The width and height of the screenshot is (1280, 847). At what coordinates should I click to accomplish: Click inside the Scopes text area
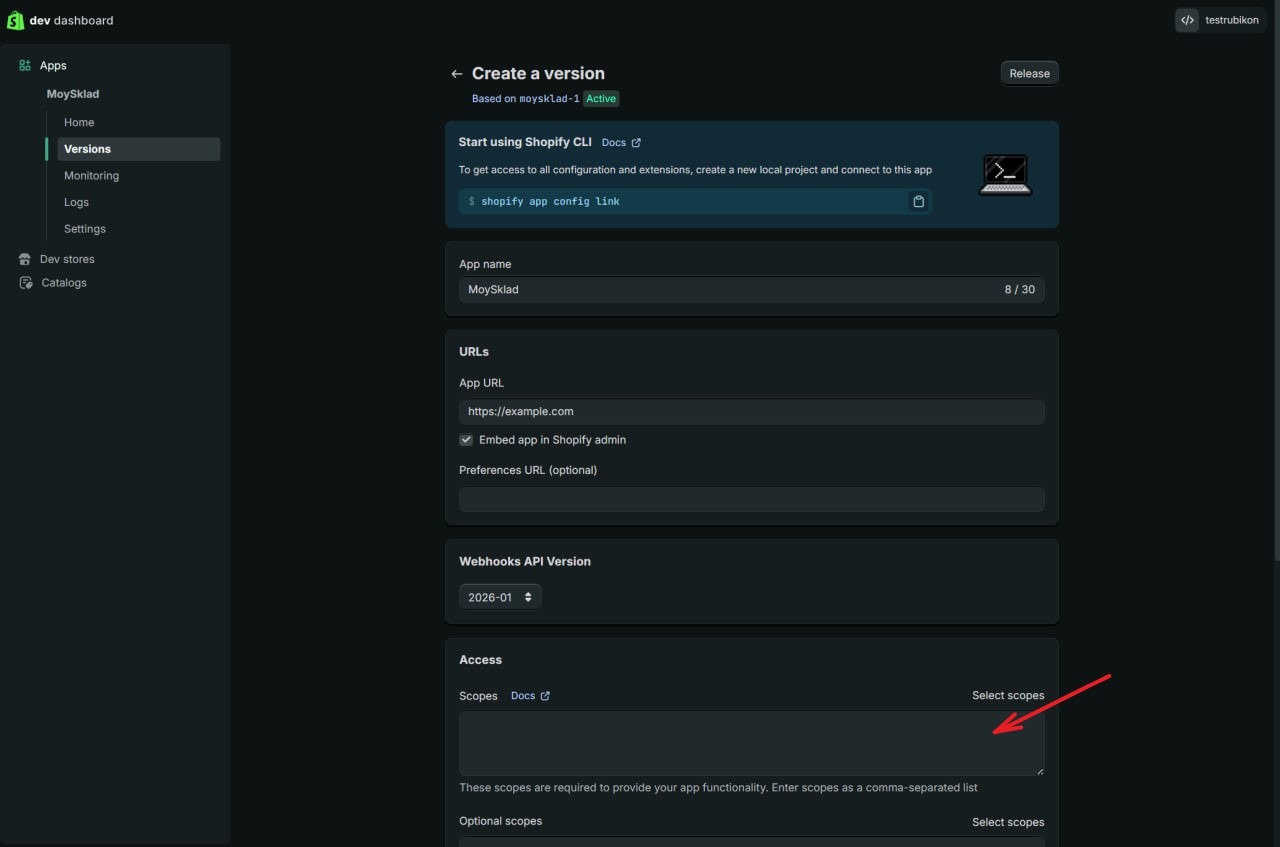(751, 743)
